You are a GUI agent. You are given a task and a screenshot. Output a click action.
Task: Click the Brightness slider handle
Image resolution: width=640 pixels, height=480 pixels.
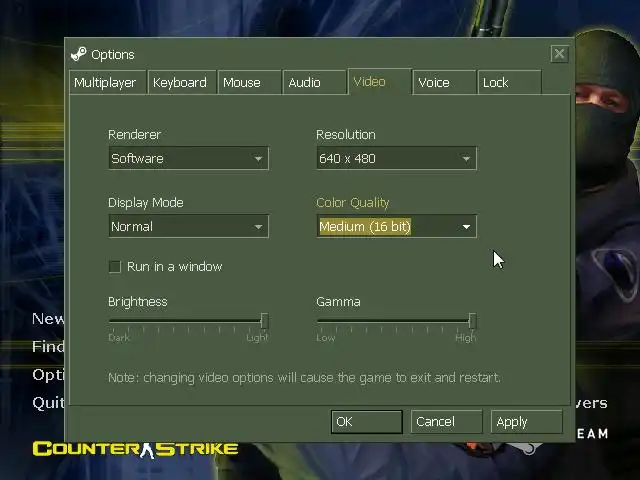pyautogui.click(x=264, y=321)
